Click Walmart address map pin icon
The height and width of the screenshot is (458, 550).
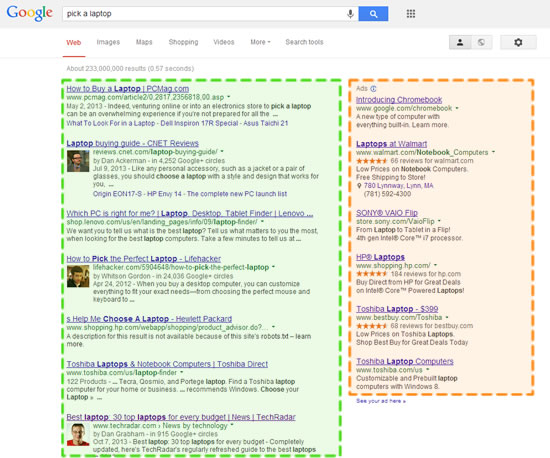tap(359, 186)
